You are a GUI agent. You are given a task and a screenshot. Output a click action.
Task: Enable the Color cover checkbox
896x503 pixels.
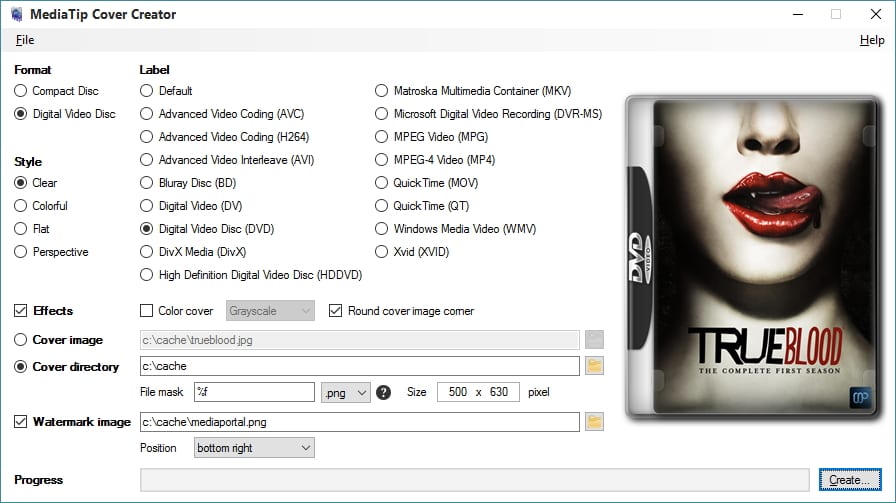click(147, 311)
